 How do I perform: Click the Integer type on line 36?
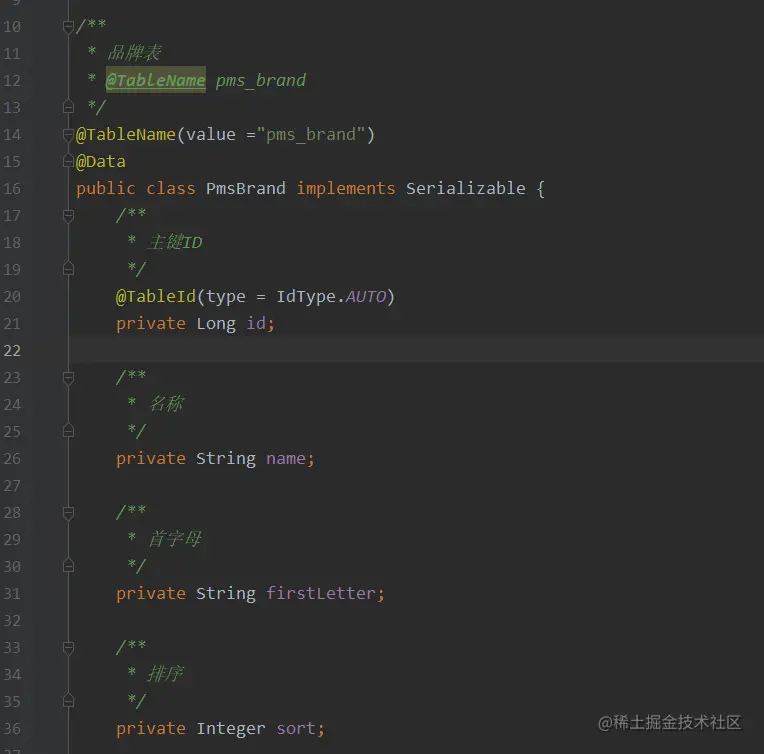point(231,729)
